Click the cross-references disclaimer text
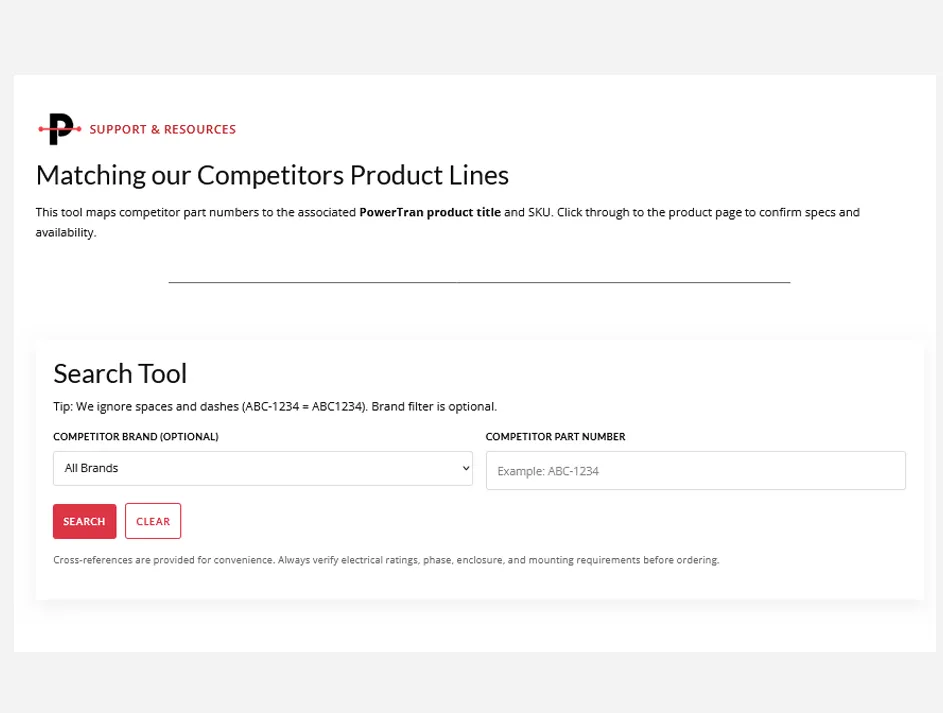The image size is (943, 713). pyautogui.click(x=386, y=560)
